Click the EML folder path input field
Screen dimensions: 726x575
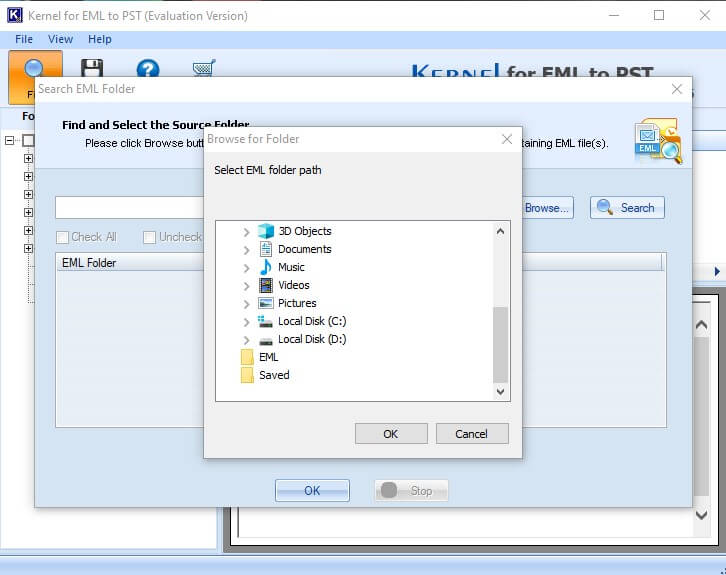(129, 208)
